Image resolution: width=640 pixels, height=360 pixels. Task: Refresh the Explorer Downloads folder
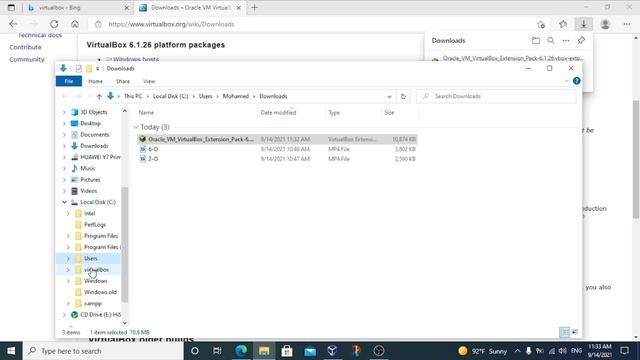pos(403,96)
